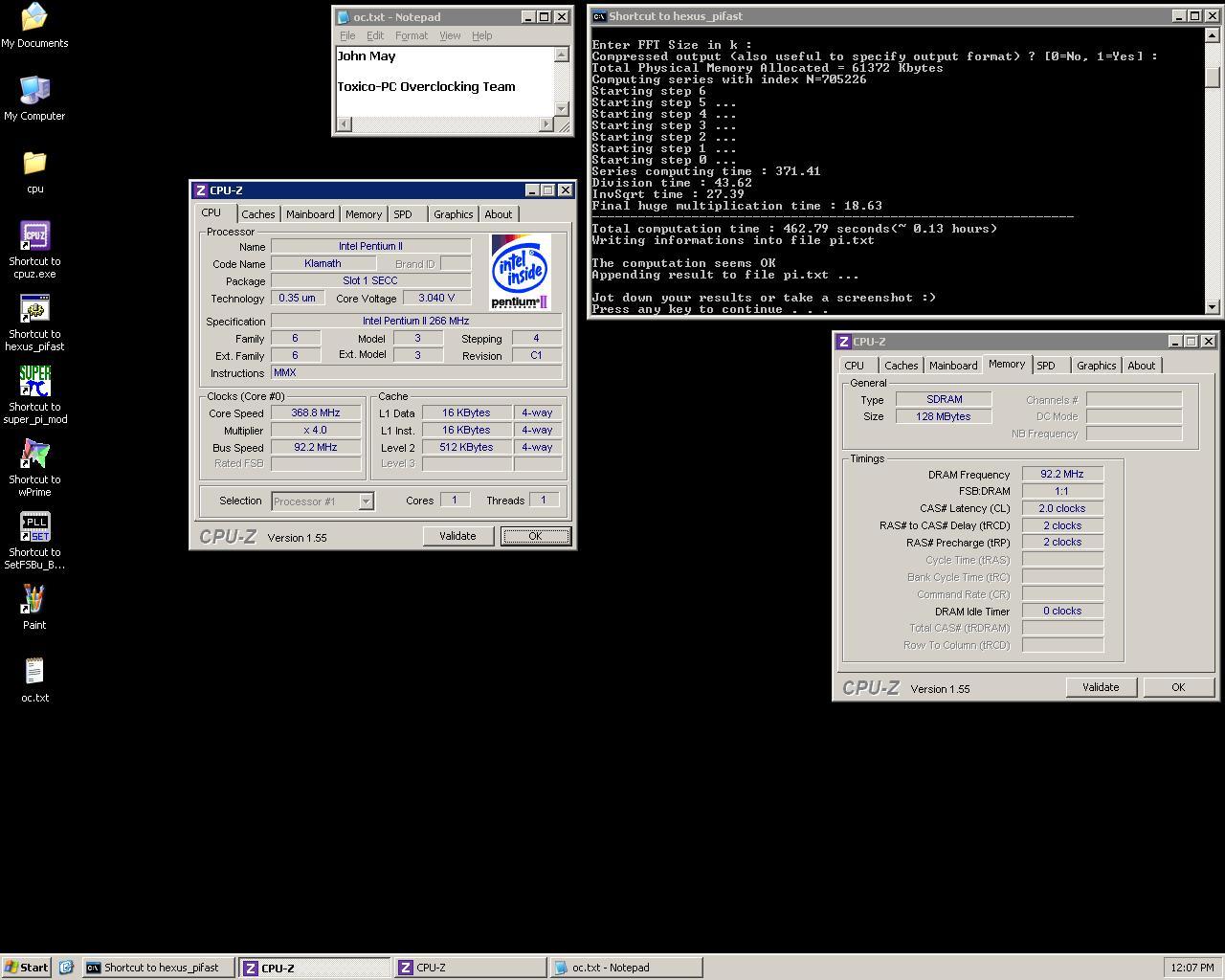Switch to Memory tab in left CPU-Z
This screenshot has height=980, width=1225.
click(364, 214)
